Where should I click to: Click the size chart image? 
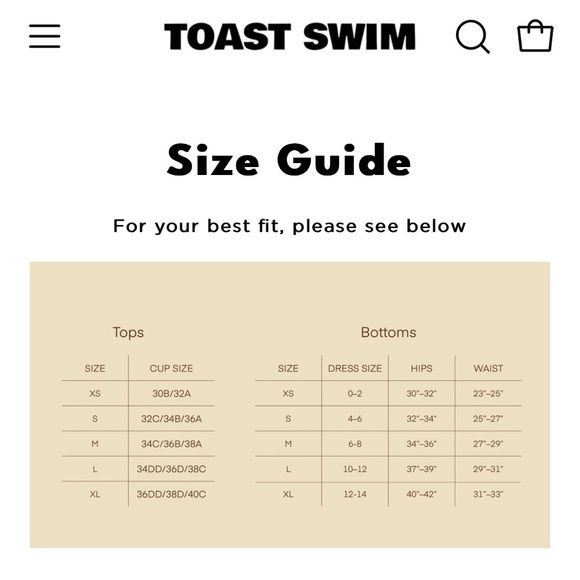(x=290, y=405)
